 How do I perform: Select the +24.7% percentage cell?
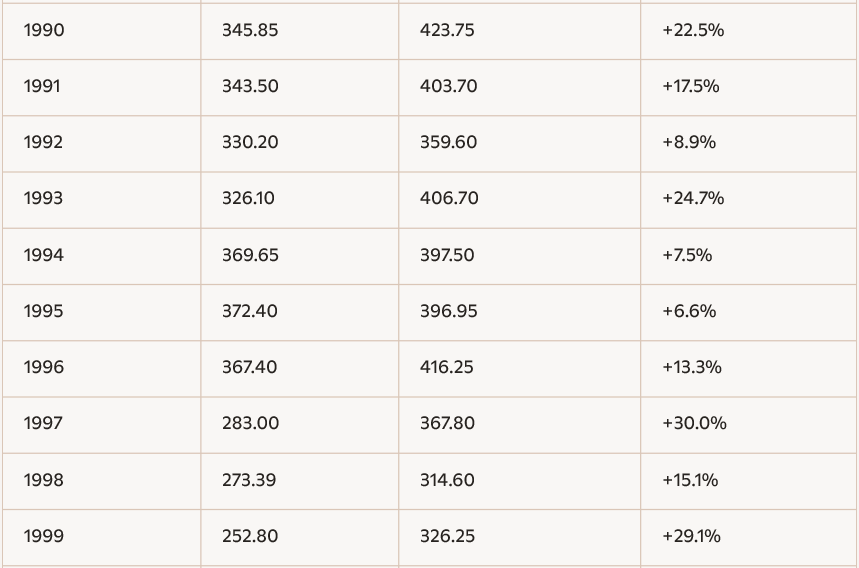point(693,198)
